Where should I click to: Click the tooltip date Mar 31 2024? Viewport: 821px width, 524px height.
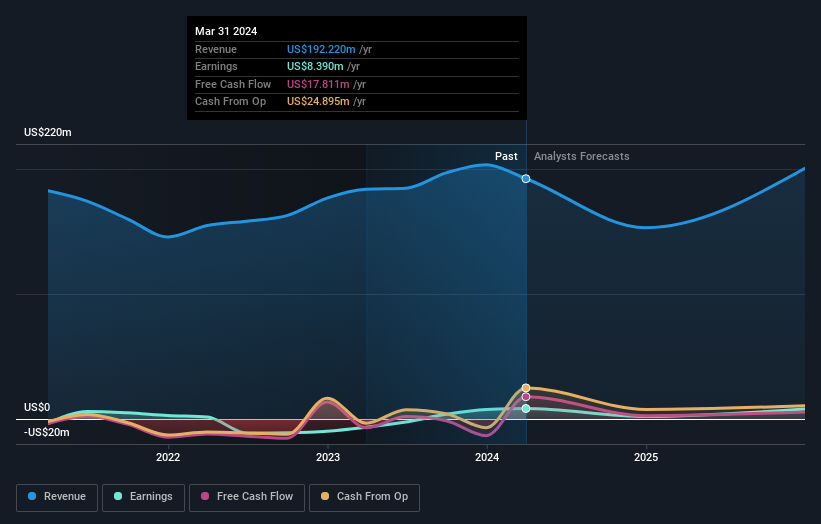coord(226,31)
